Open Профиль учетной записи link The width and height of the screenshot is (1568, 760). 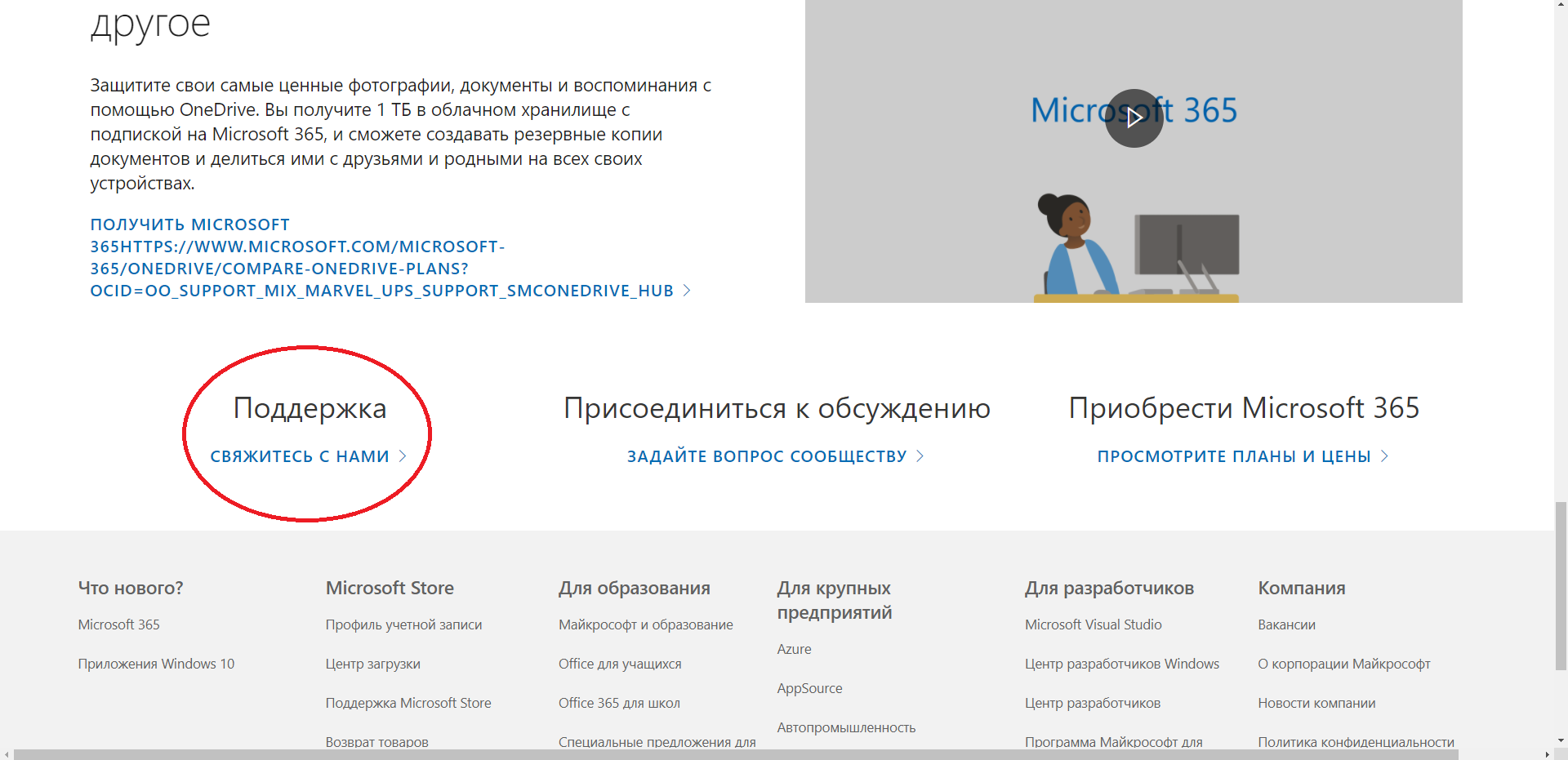point(403,624)
